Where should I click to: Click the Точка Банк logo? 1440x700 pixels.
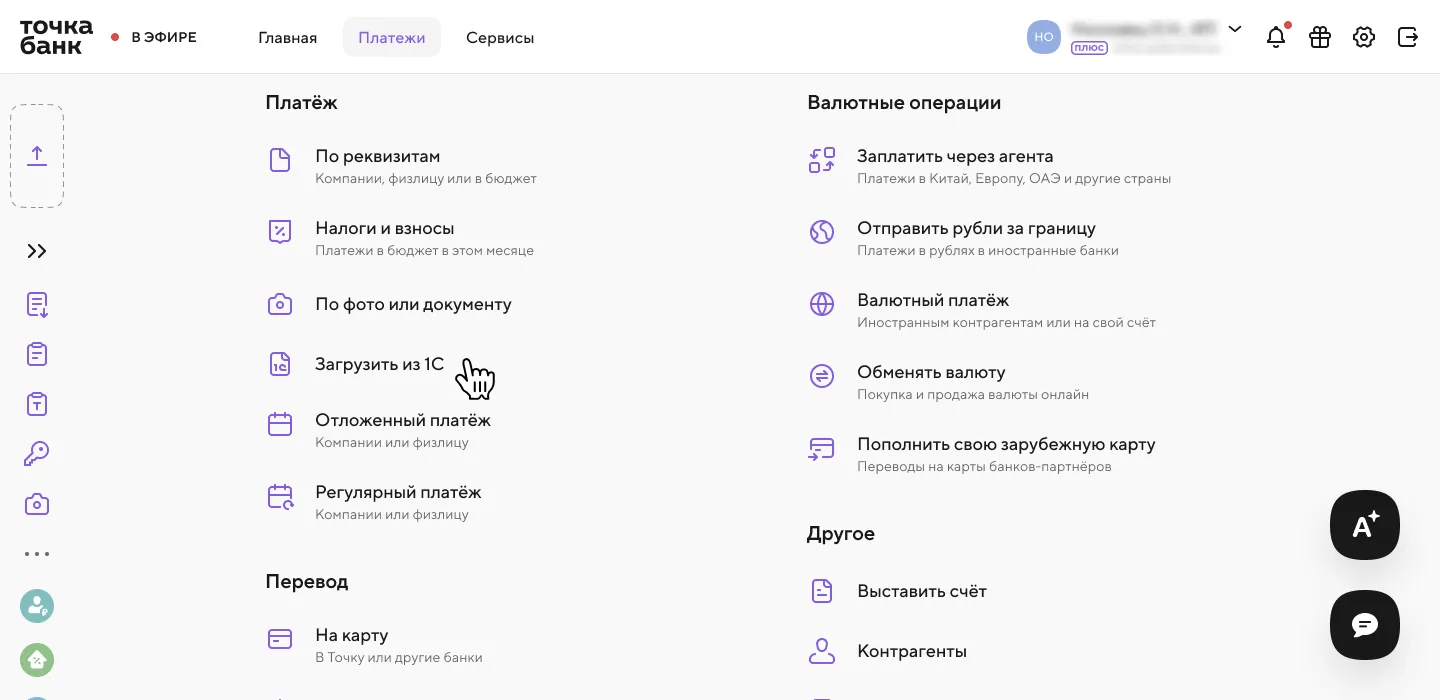tap(57, 37)
